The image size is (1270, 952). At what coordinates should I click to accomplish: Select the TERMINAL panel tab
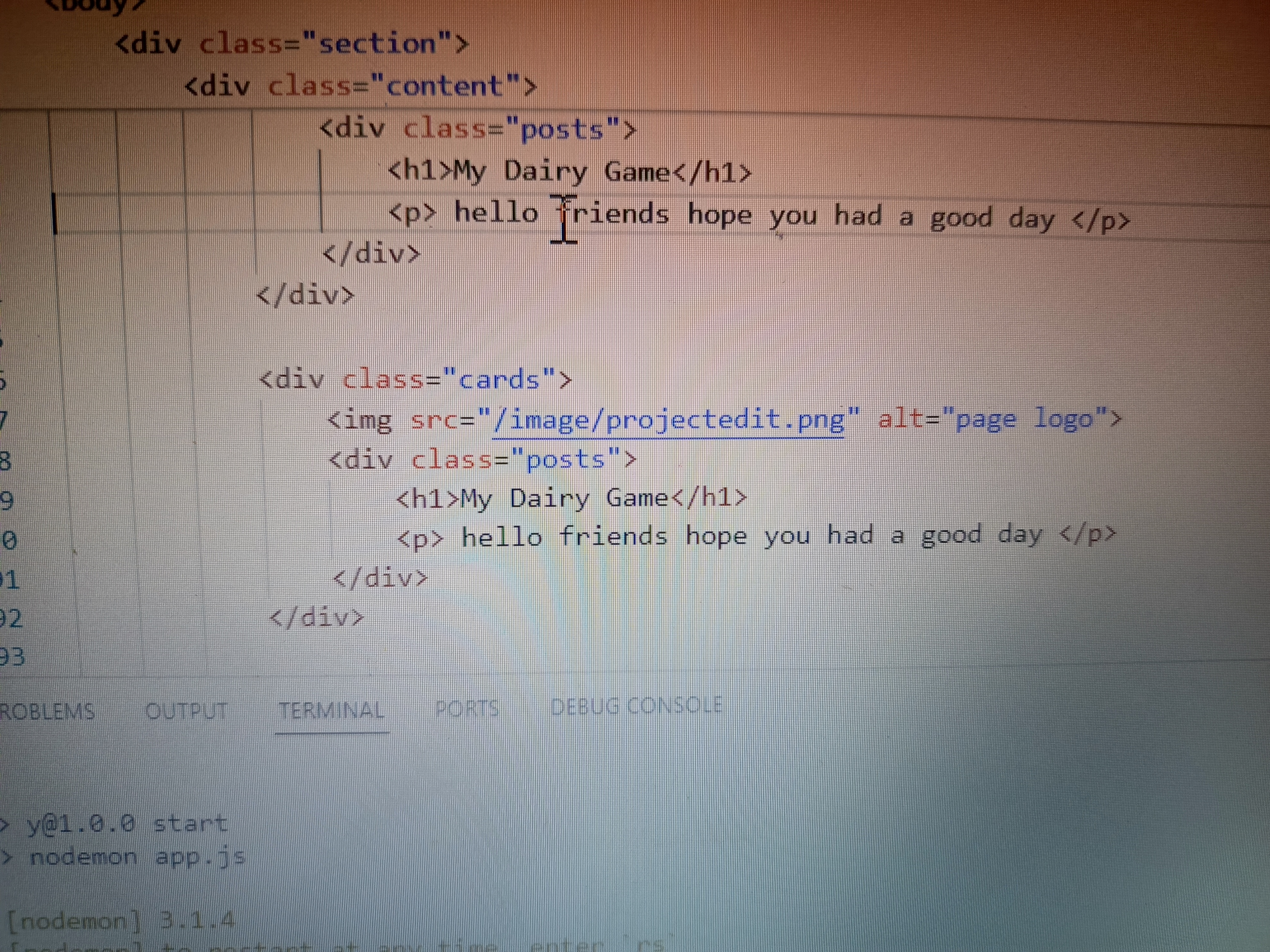331,711
